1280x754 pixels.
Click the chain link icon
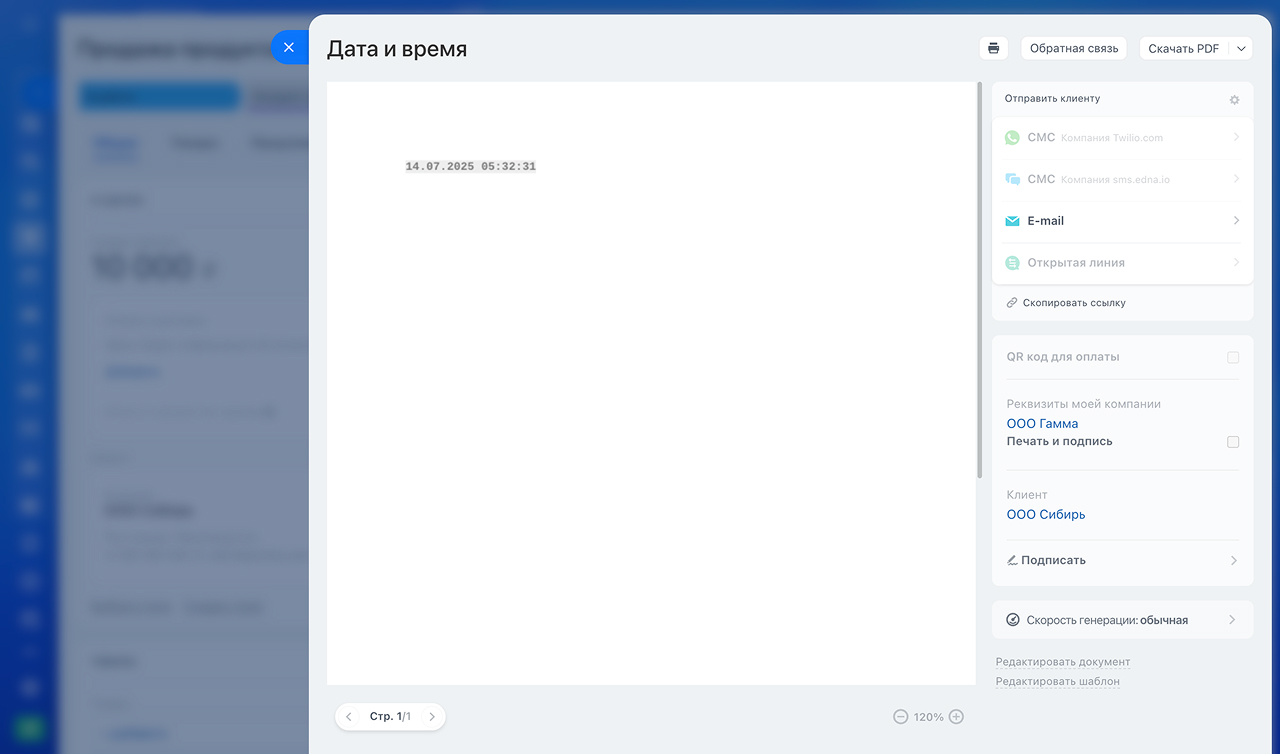tap(1012, 303)
